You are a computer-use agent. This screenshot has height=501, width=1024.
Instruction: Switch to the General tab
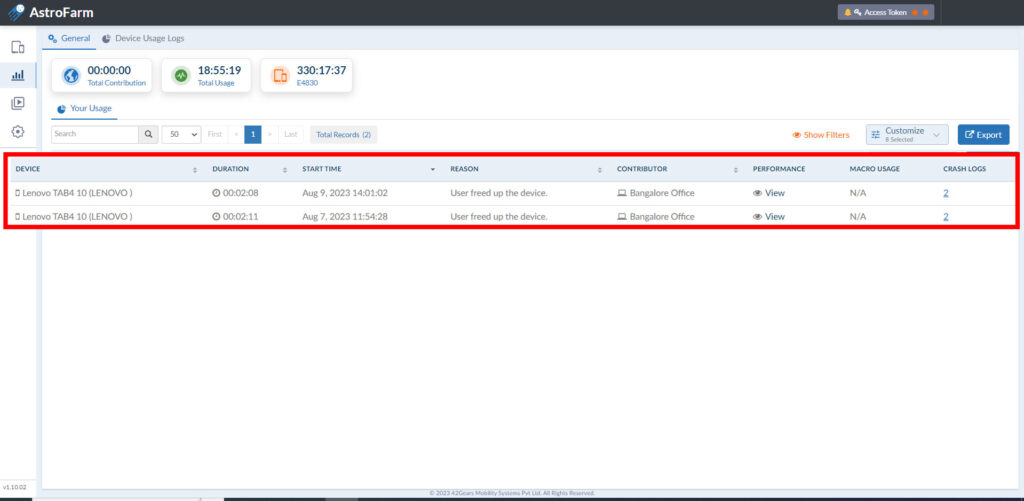[69, 39]
